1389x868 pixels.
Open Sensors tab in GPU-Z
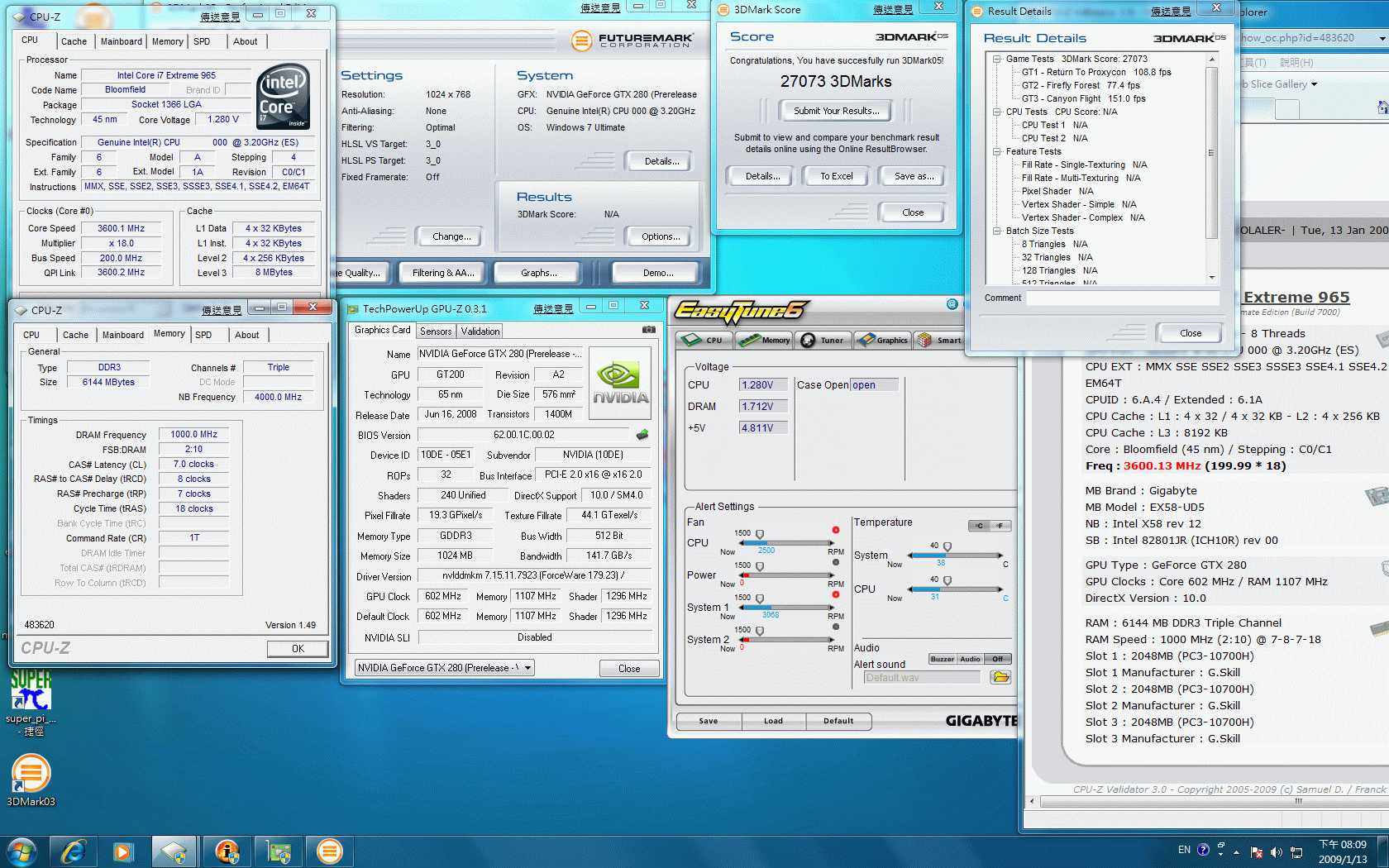(436, 331)
